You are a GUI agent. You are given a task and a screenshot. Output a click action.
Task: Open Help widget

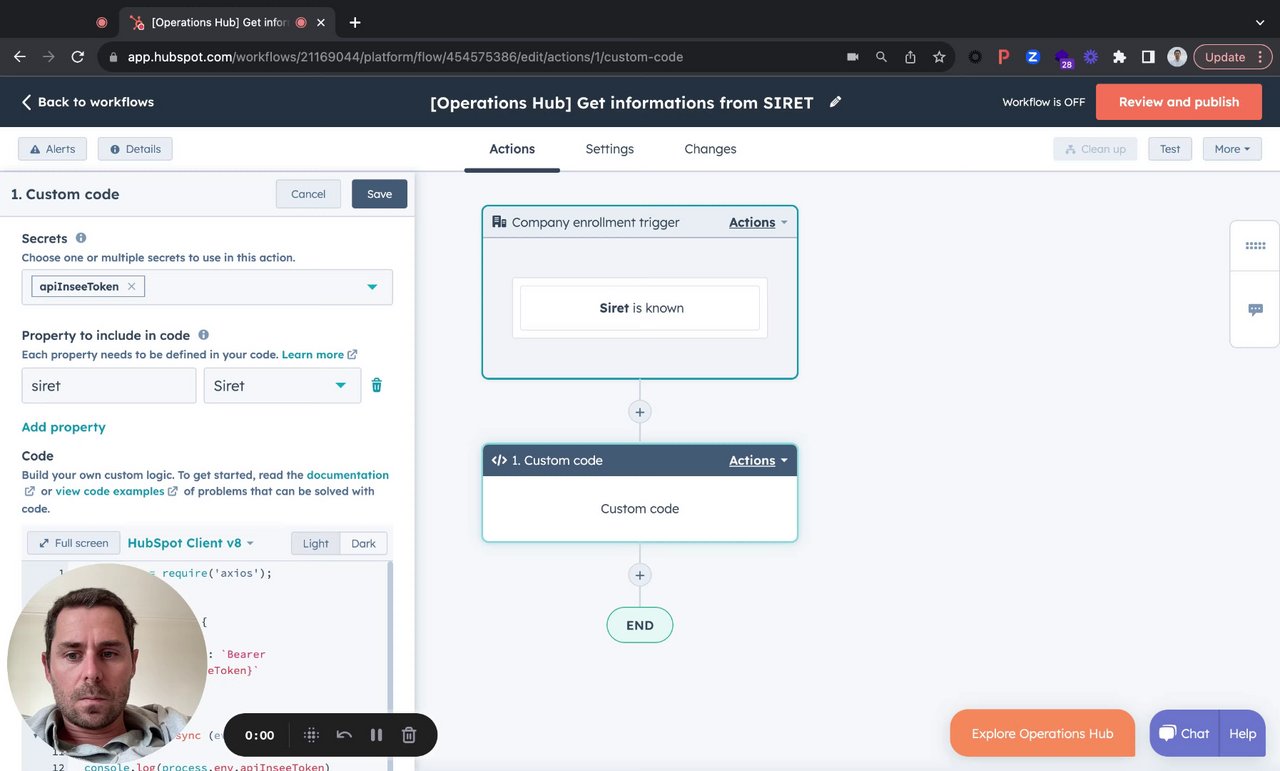point(1242,733)
